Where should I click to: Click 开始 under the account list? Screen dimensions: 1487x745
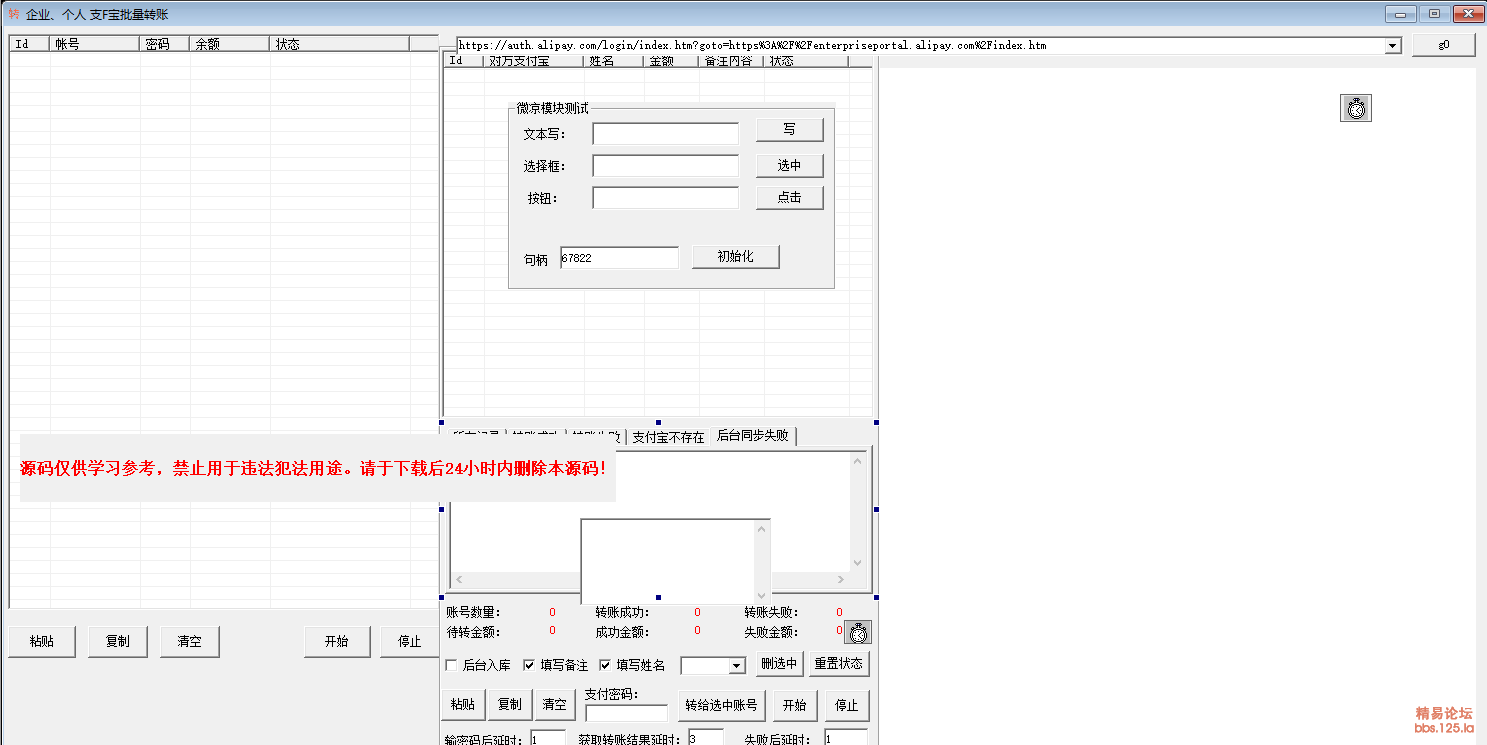point(337,642)
